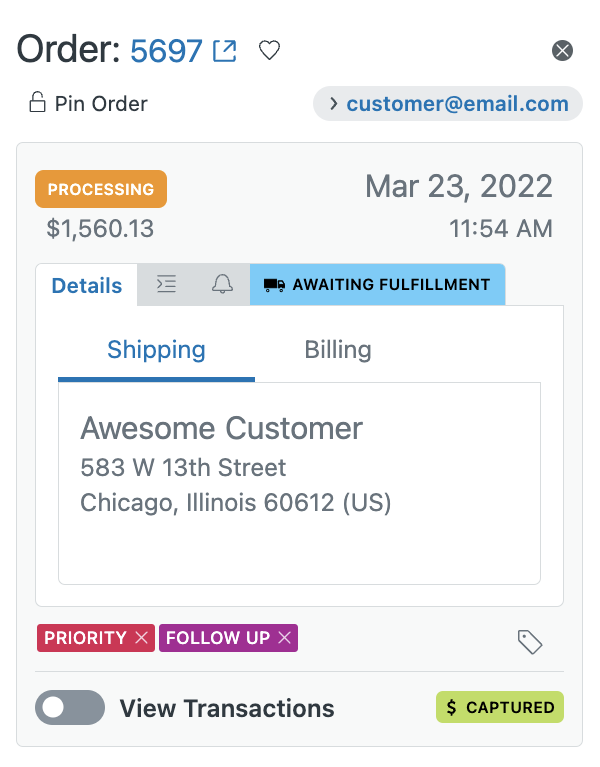Open the Awaiting Fulfillment status badge

pos(378,285)
